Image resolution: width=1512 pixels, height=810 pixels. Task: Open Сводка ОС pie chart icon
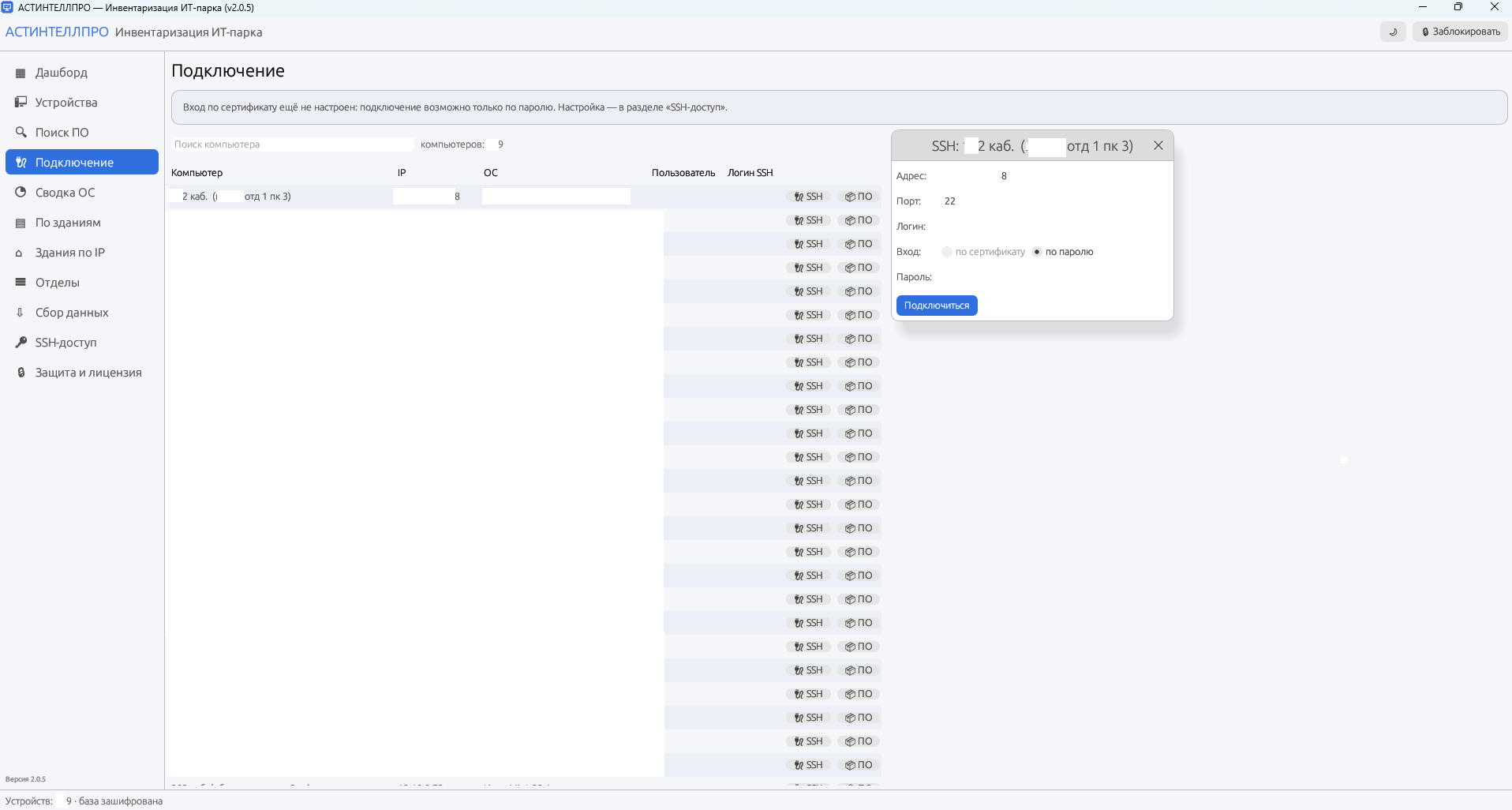21,193
